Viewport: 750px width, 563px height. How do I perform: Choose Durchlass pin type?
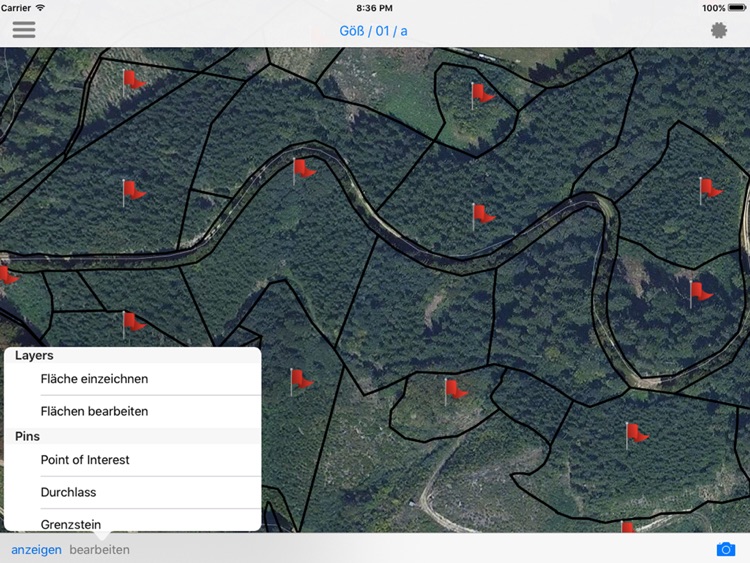(x=132, y=492)
